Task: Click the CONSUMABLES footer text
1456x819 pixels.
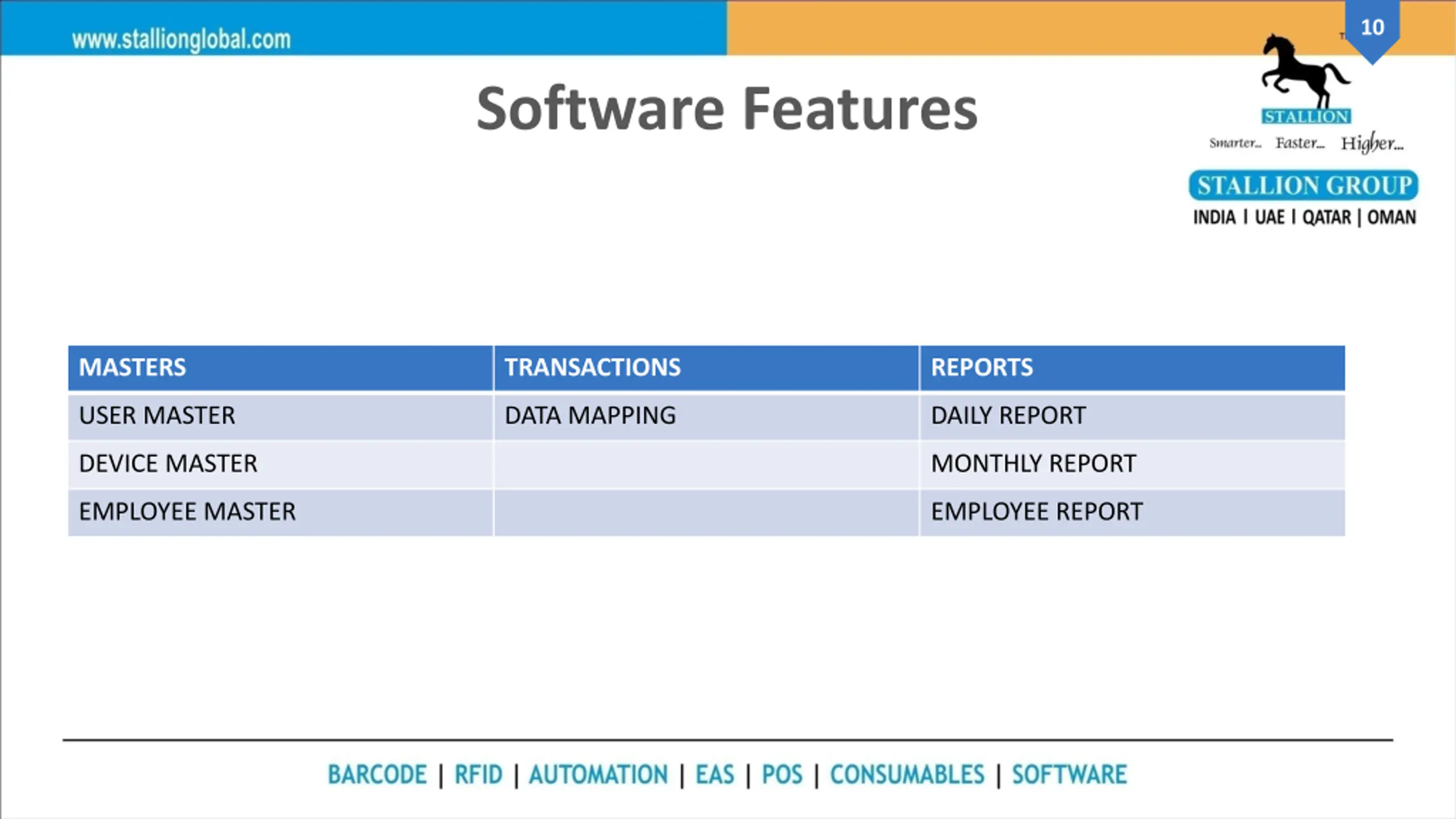Action: (x=907, y=775)
